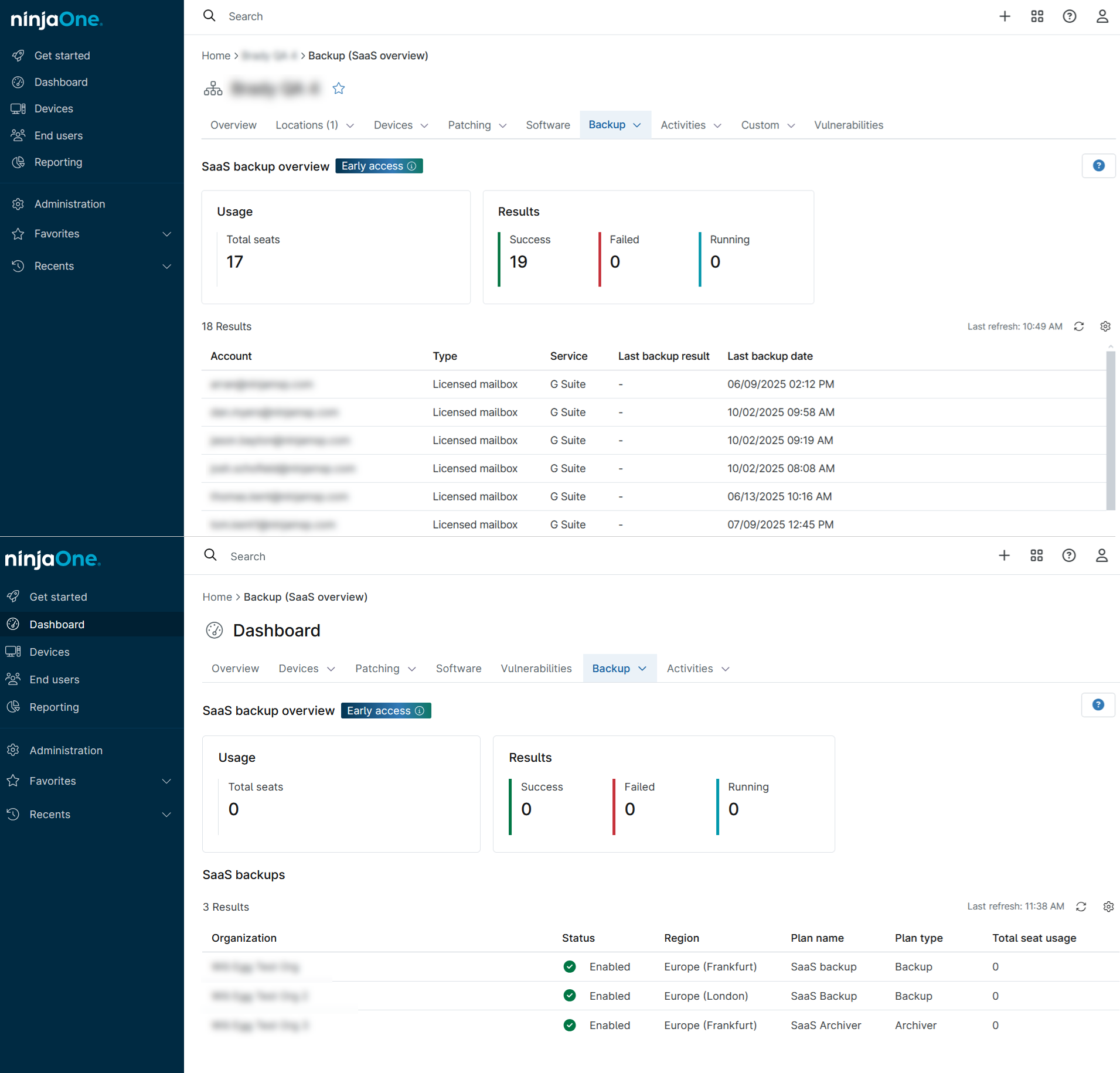Open Administration from the sidebar
1120x1073 pixels.
pos(69,203)
